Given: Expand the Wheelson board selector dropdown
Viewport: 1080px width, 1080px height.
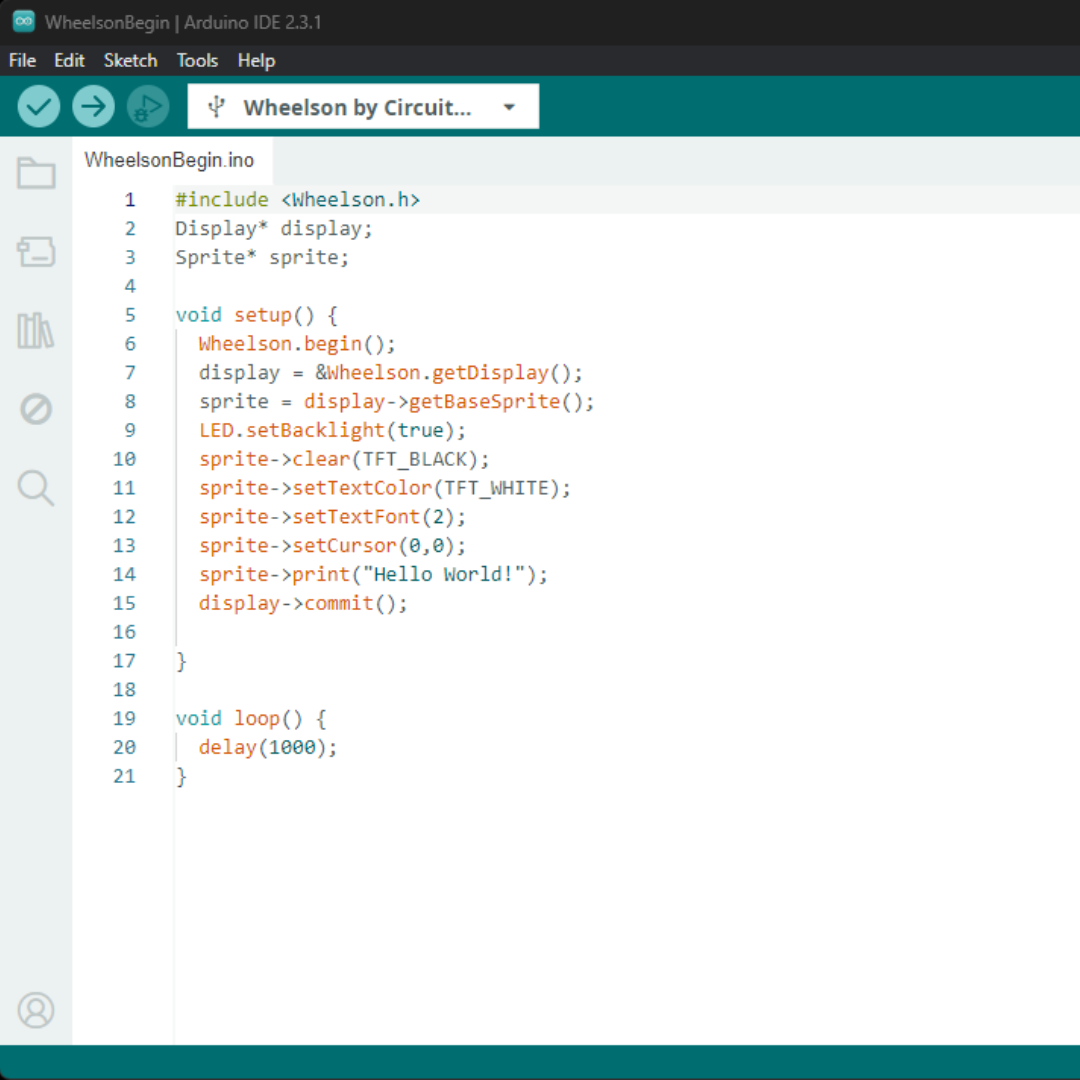Looking at the screenshot, I should click(357, 107).
